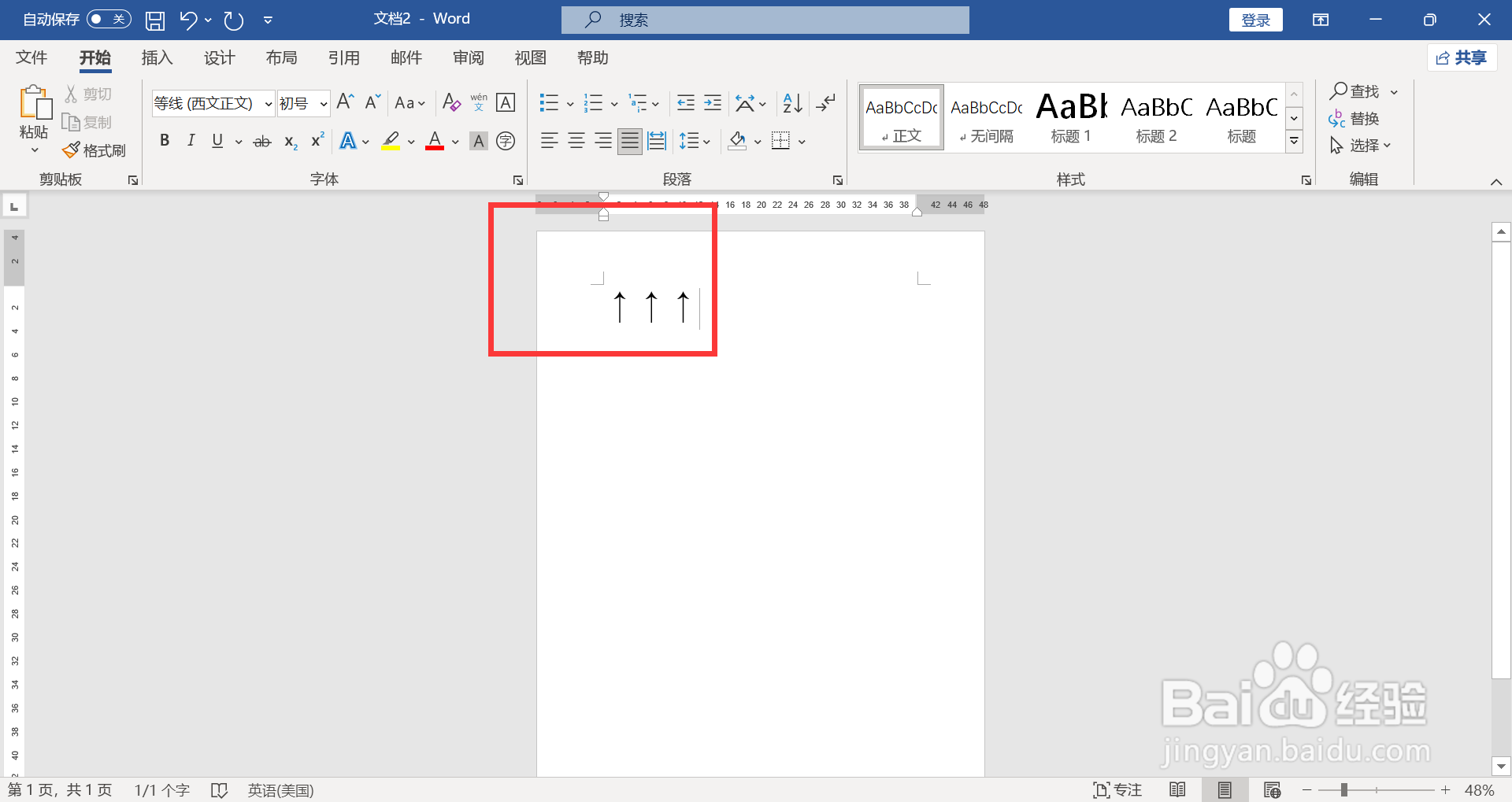Switch to View (视图) tab
The height and width of the screenshot is (802, 1512).
click(x=530, y=57)
